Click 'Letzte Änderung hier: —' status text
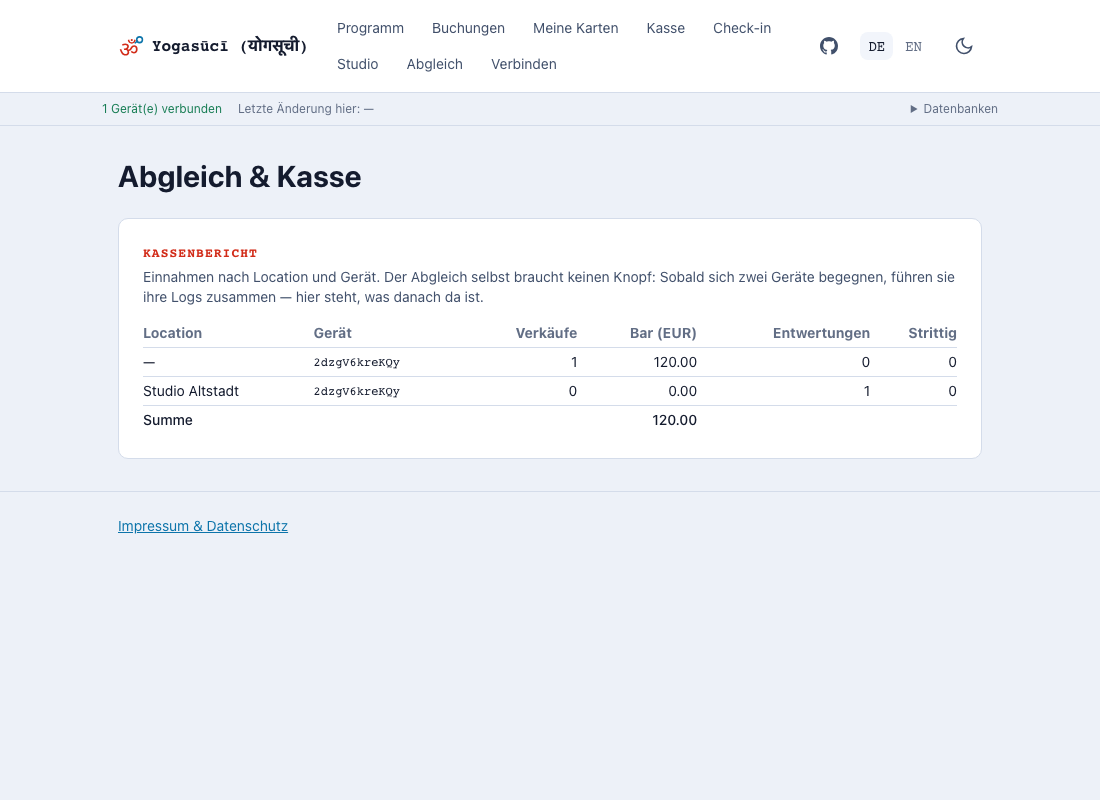The height and width of the screenshot is (800, 1100). coord(306,109)
